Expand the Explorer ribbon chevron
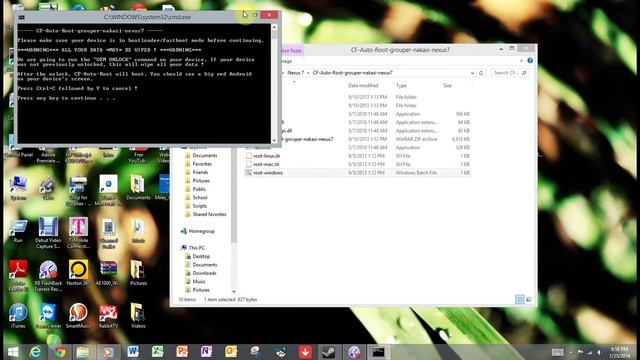 coord(521,60)
